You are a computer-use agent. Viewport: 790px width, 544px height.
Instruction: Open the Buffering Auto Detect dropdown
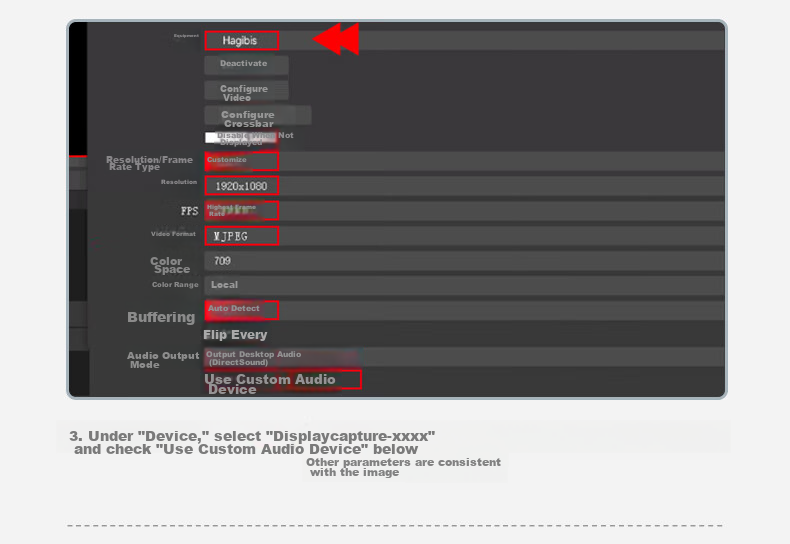coord(464,310)
